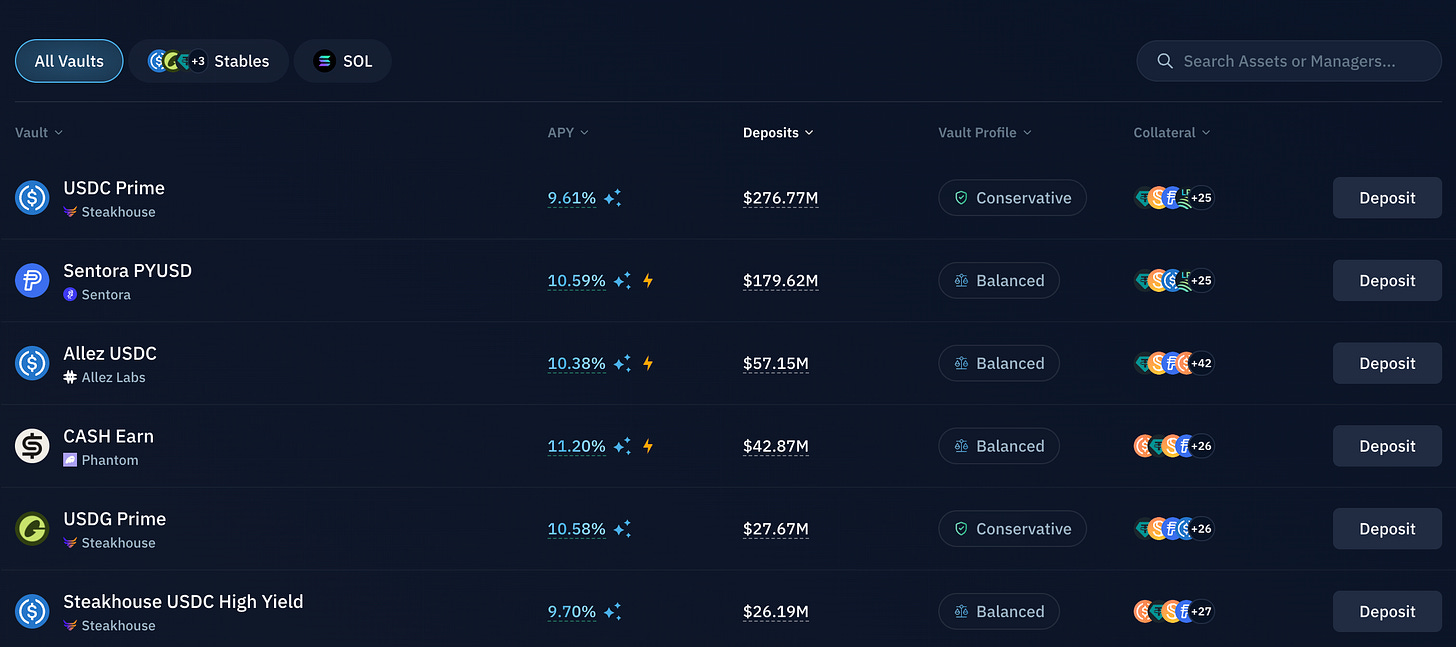
Task: Click the USDC Prime token icon
Action: (x=32, y=198)
